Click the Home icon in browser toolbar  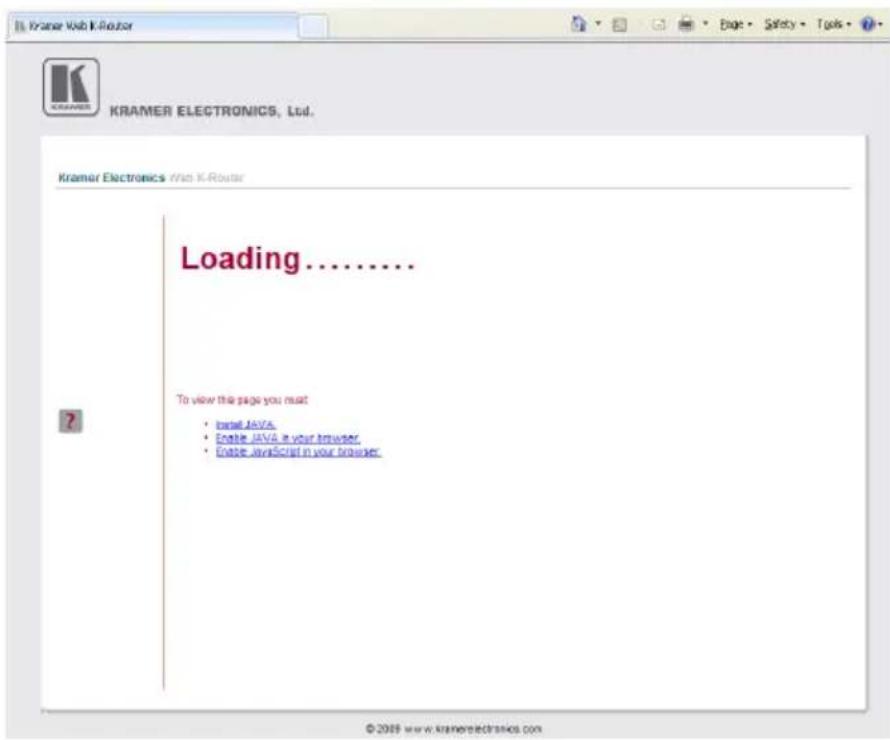point(578,24)
